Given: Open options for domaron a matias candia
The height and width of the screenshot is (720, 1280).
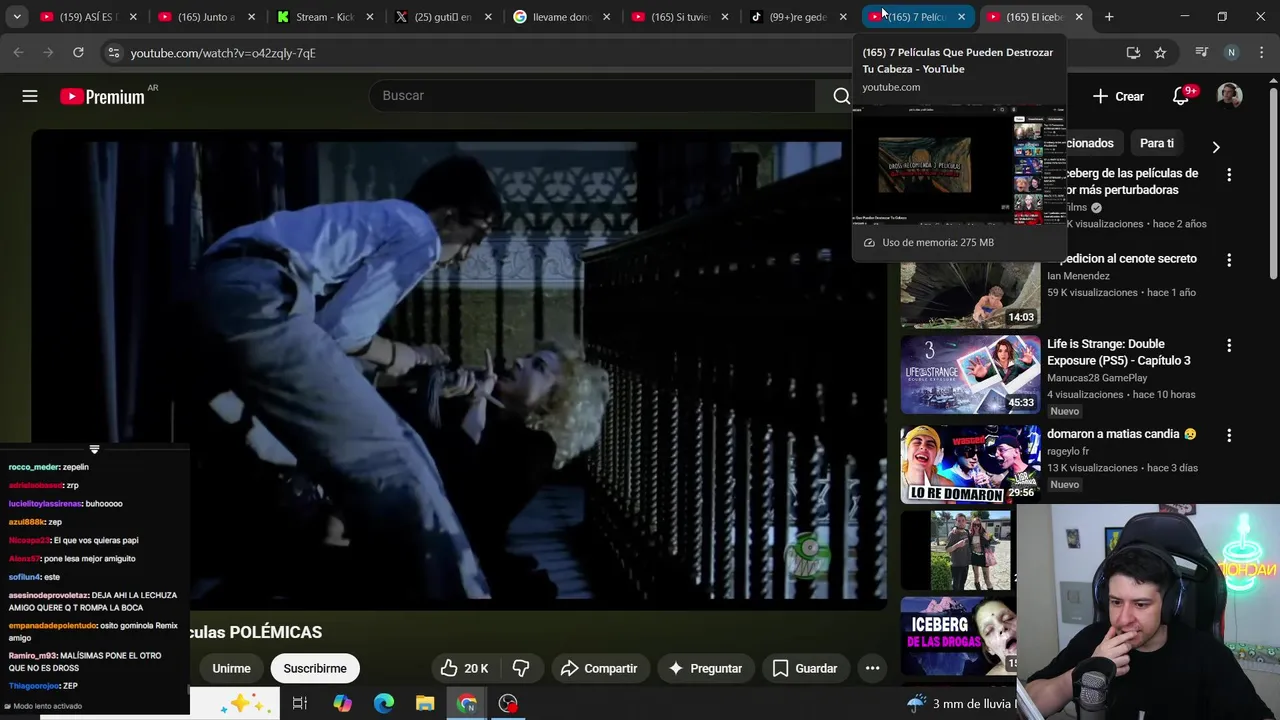Looking at the screenshot, I should (x=1229, y=436).
